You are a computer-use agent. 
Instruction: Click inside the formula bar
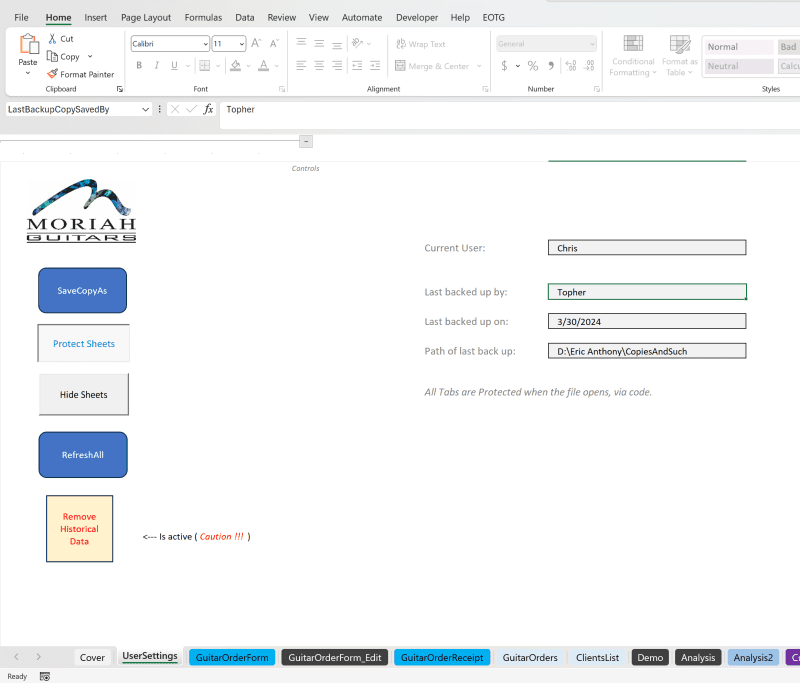(x=400, y=109)
